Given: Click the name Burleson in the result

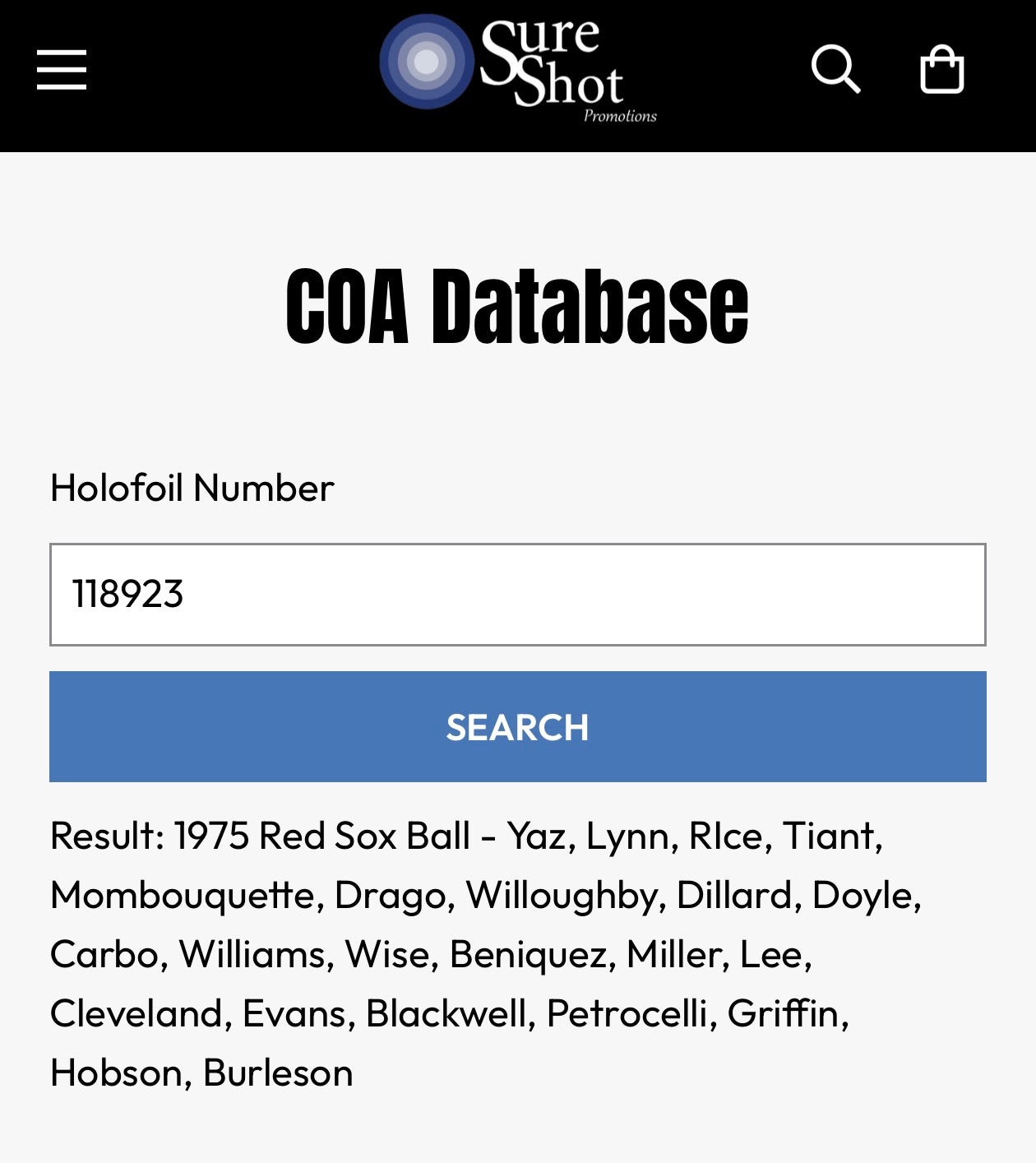Looking at the screenshot, I should (278, 1073).
